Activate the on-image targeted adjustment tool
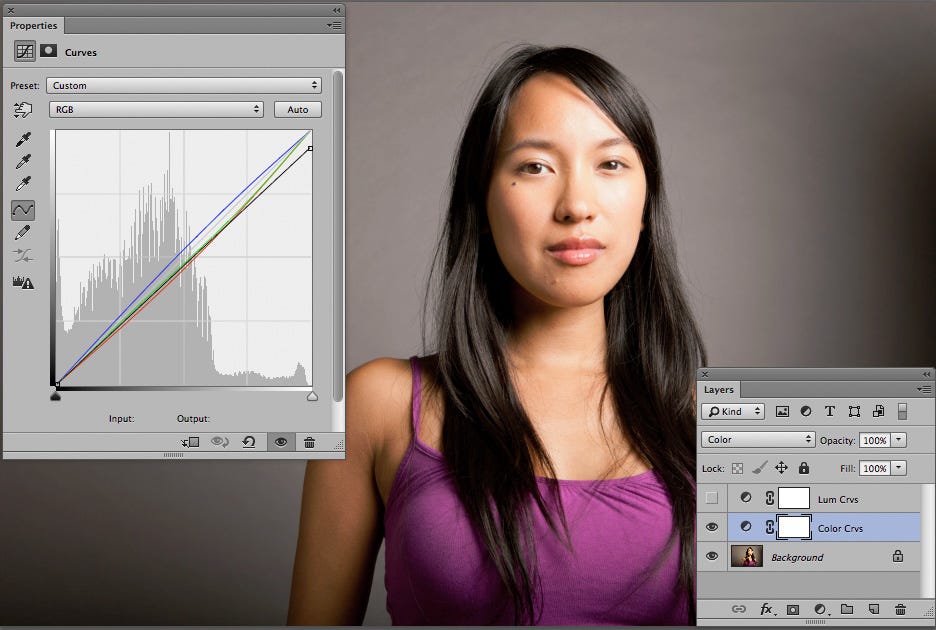This screenshot has height=630, width=936. click(23, 110)
